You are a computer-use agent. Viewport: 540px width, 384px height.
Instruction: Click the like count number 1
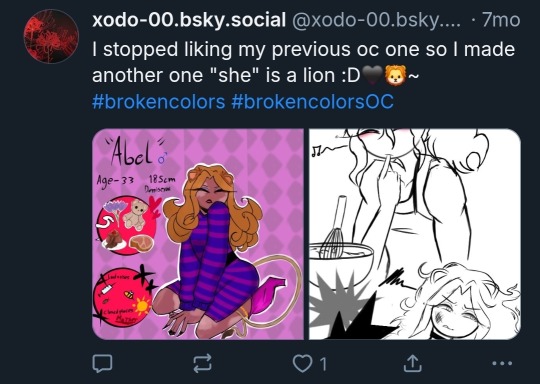(x=323, y=364)
